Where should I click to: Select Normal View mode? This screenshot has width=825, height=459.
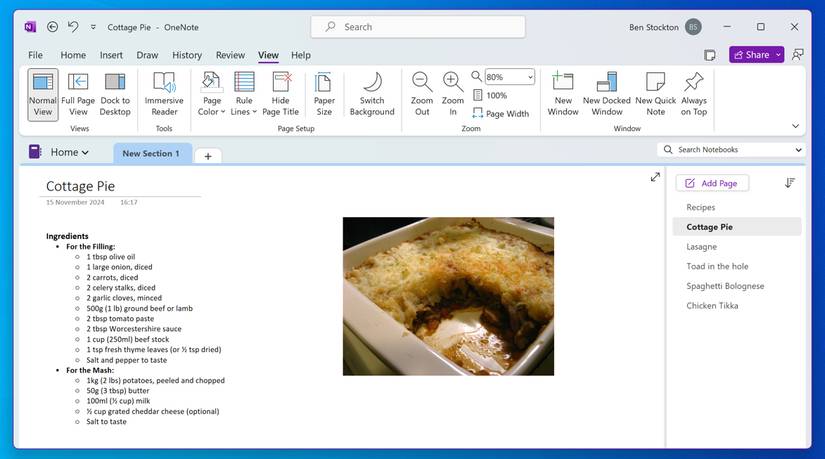pos(43,95)
